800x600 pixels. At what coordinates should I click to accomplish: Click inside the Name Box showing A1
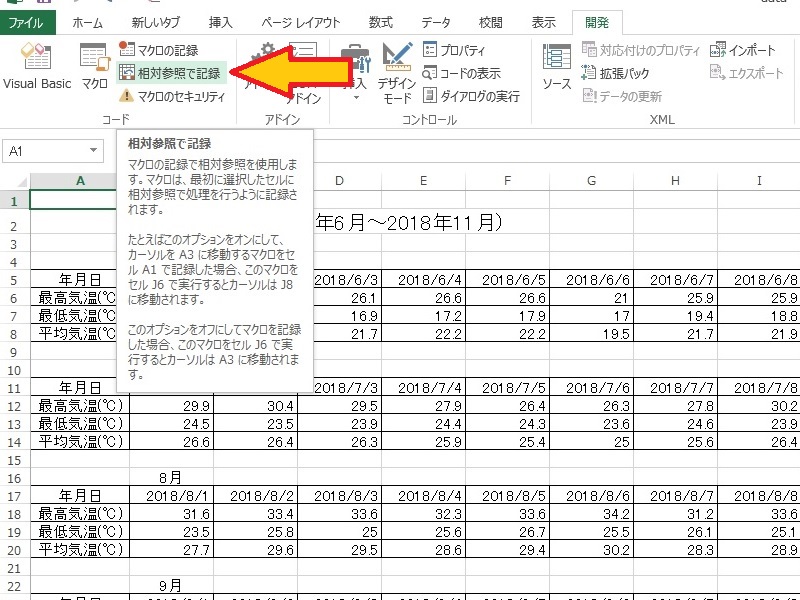click(x=45, y=151)
